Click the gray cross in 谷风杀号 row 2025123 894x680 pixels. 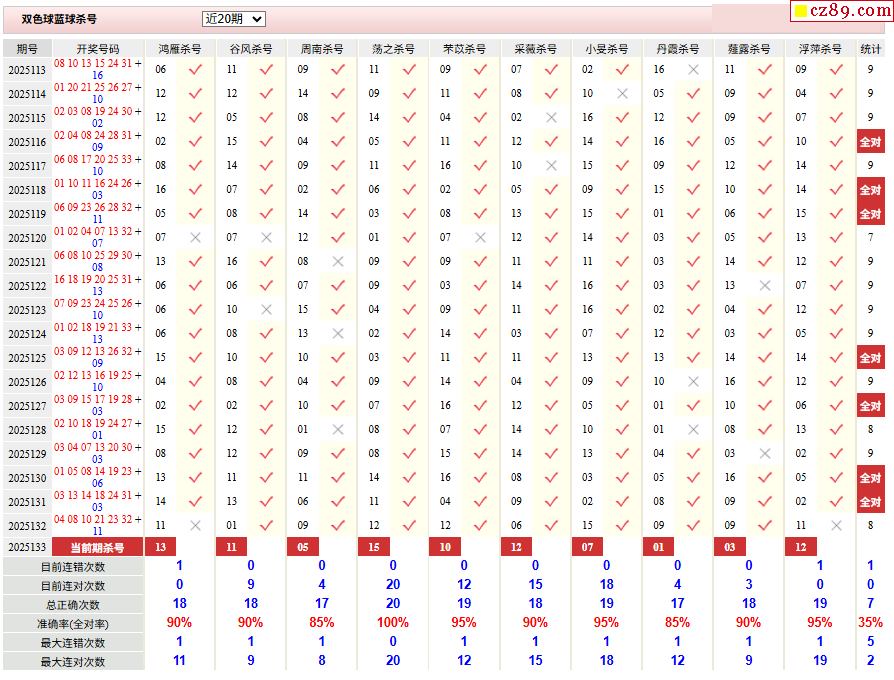(x=266, y=310)
